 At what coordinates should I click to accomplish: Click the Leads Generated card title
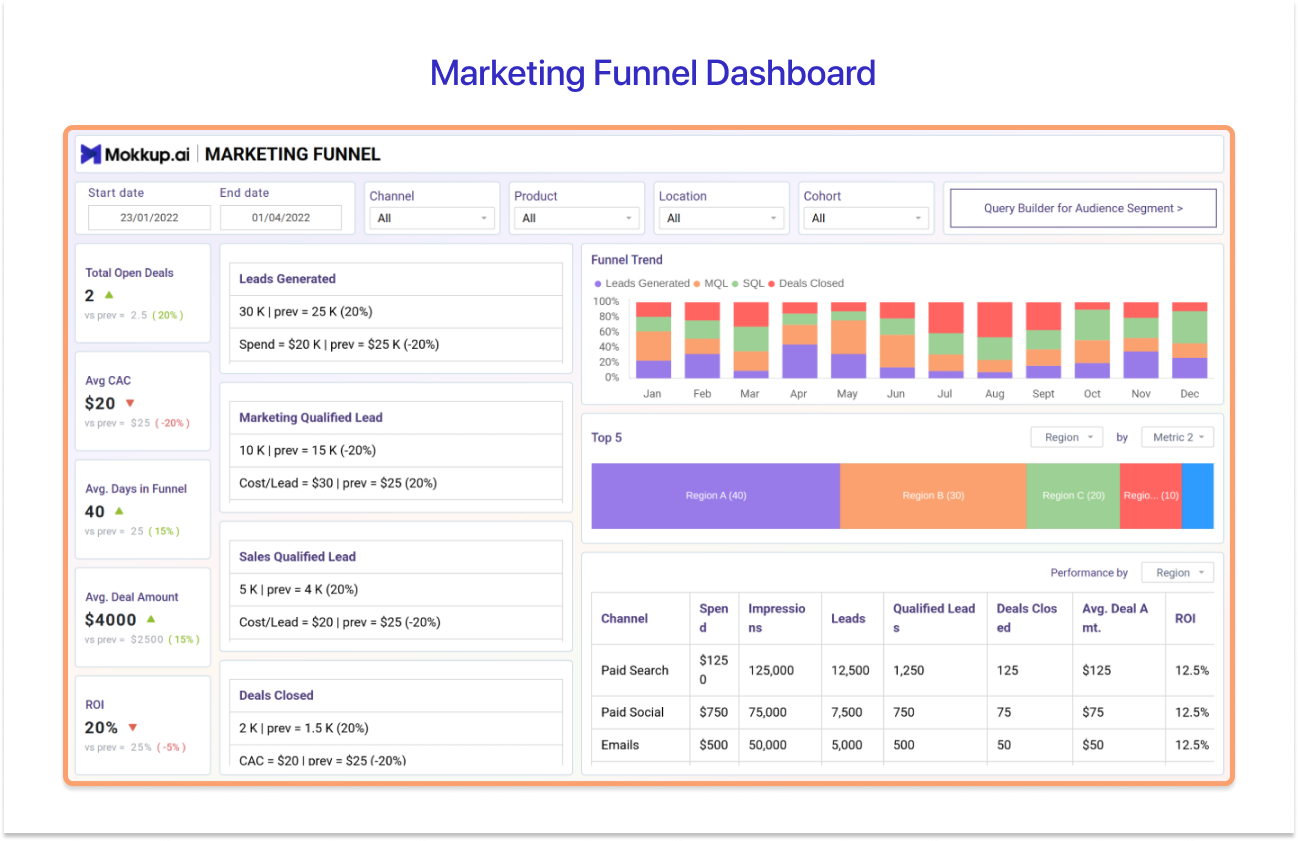287,279
